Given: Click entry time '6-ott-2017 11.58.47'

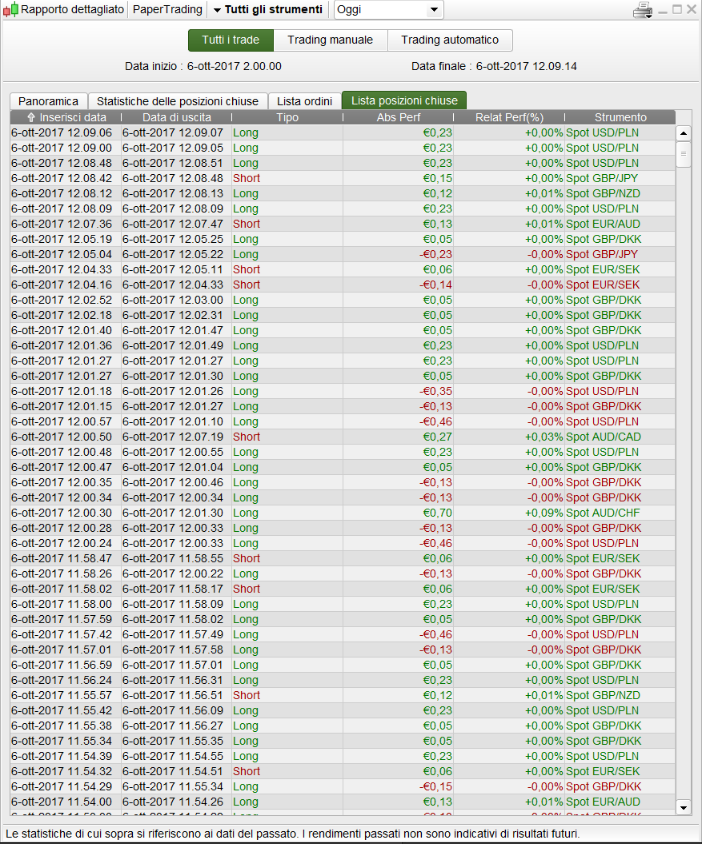Looking at the screenshot, I should point(61,559).
